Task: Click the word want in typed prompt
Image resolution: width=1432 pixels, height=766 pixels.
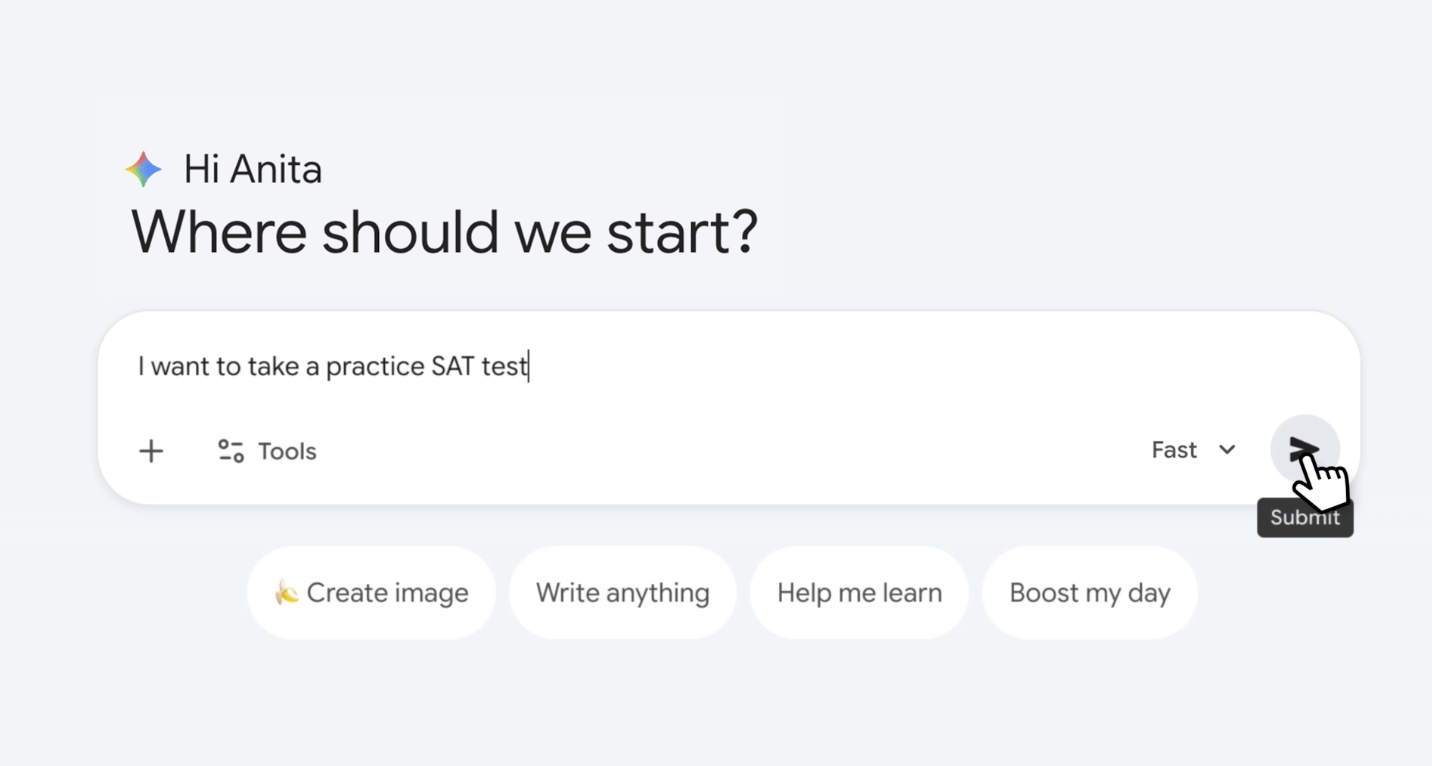Action: [x=180, y=366]
